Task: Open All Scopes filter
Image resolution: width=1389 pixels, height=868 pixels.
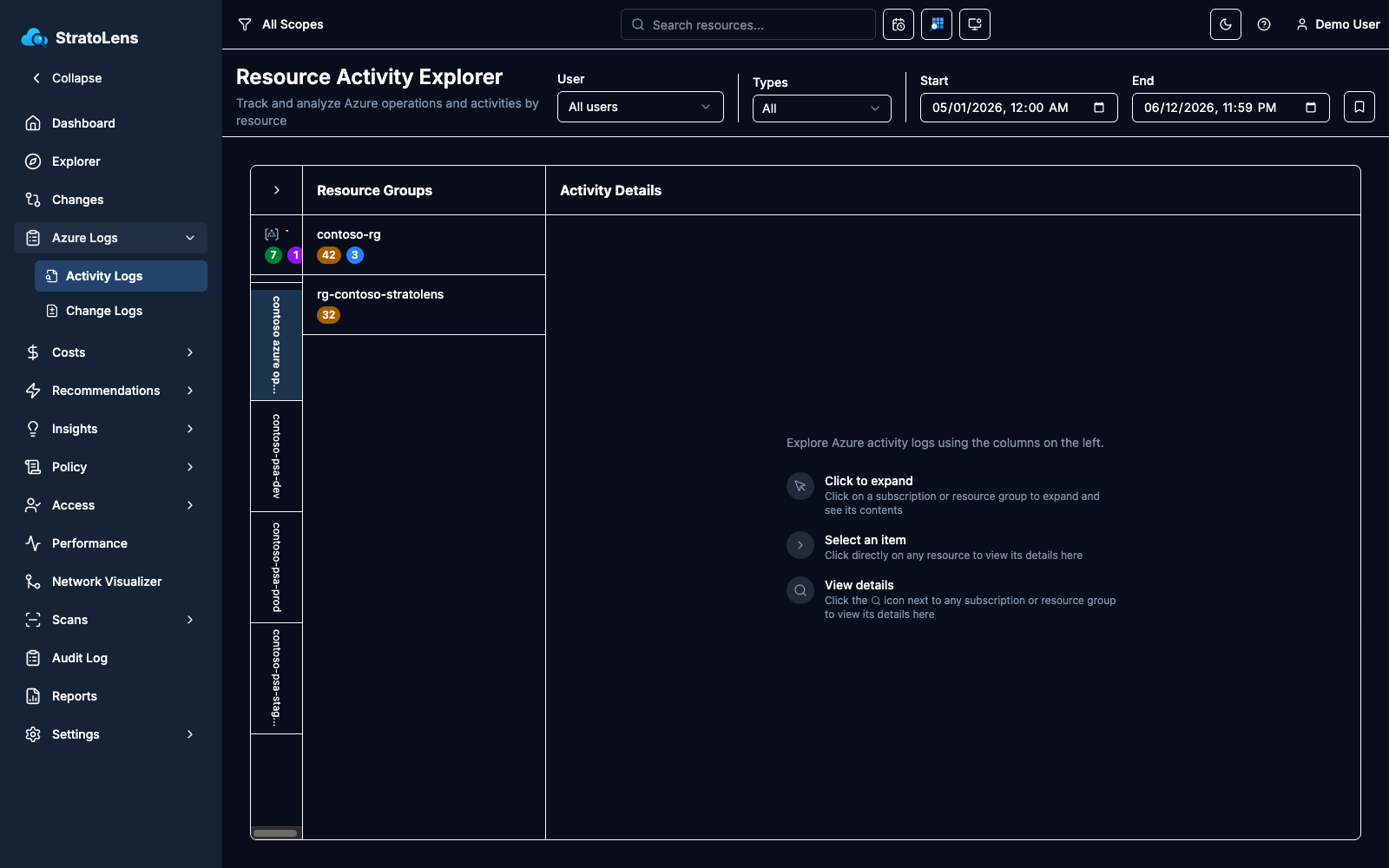Action: coord(280,24)
